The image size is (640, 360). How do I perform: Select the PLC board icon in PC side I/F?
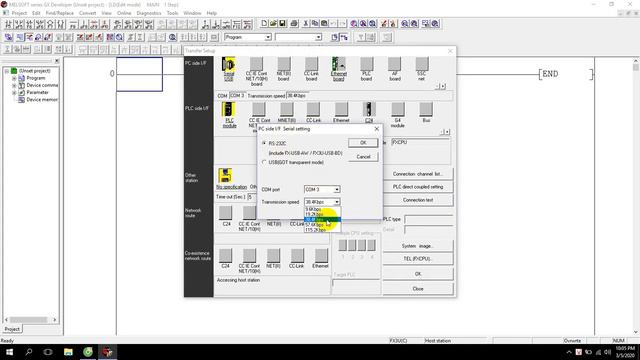pyautogui.click(x=367, y=64)
